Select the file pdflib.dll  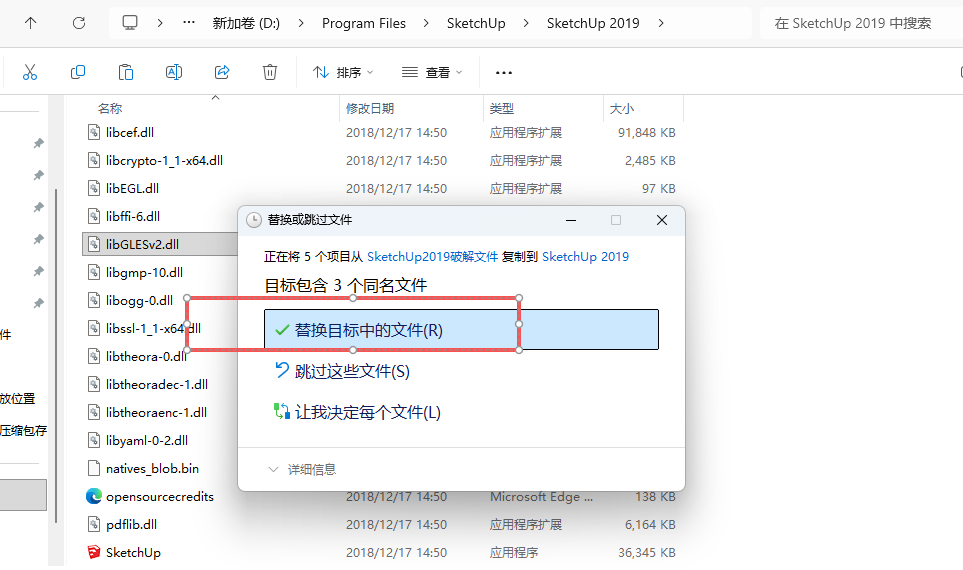(x=131, y=525)
